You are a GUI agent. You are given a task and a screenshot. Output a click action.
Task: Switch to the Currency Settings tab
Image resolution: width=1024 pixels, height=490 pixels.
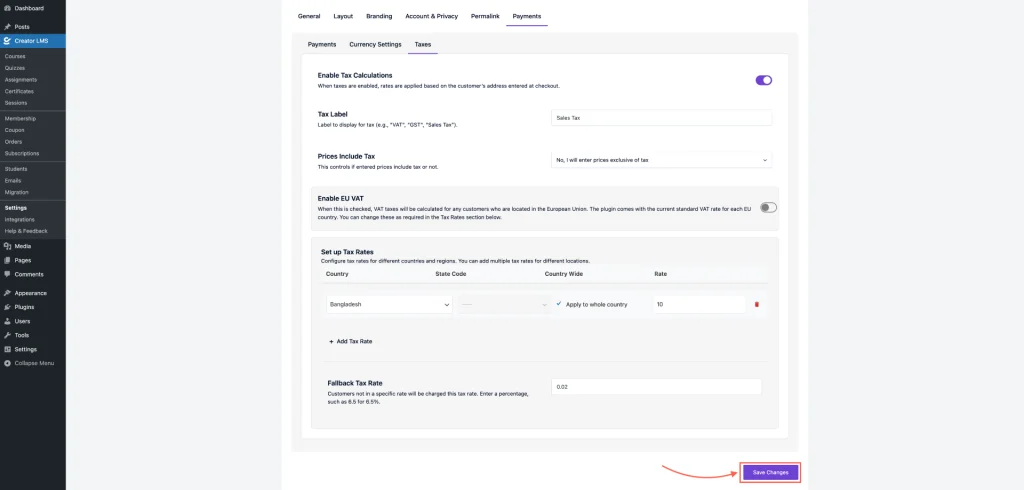click(375, 45)
